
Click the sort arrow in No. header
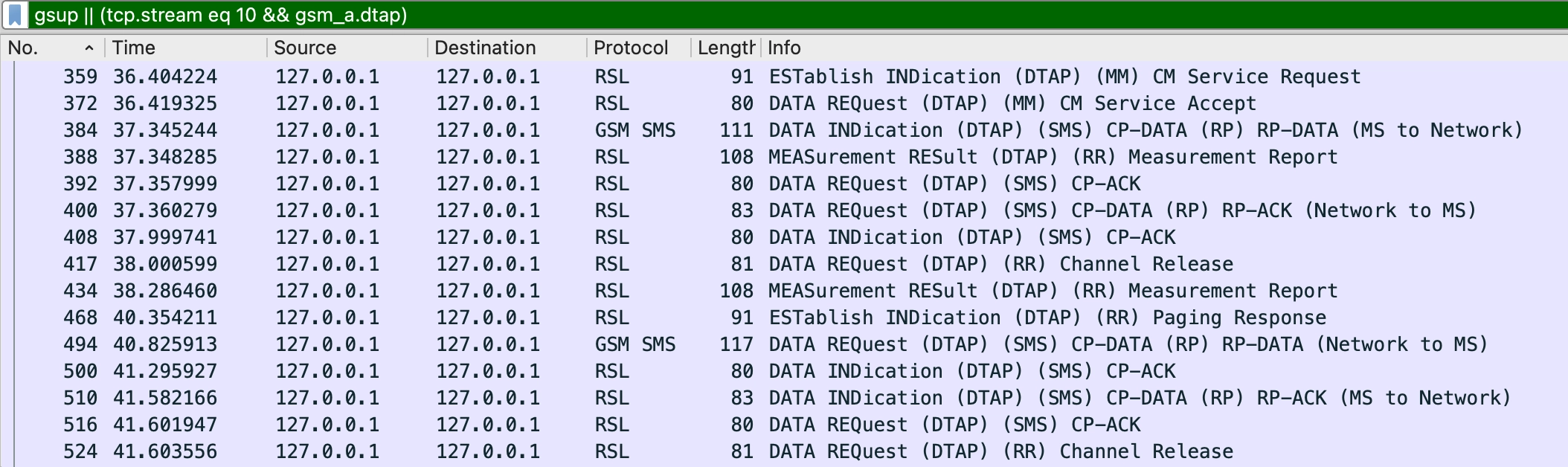pos(89,48)
